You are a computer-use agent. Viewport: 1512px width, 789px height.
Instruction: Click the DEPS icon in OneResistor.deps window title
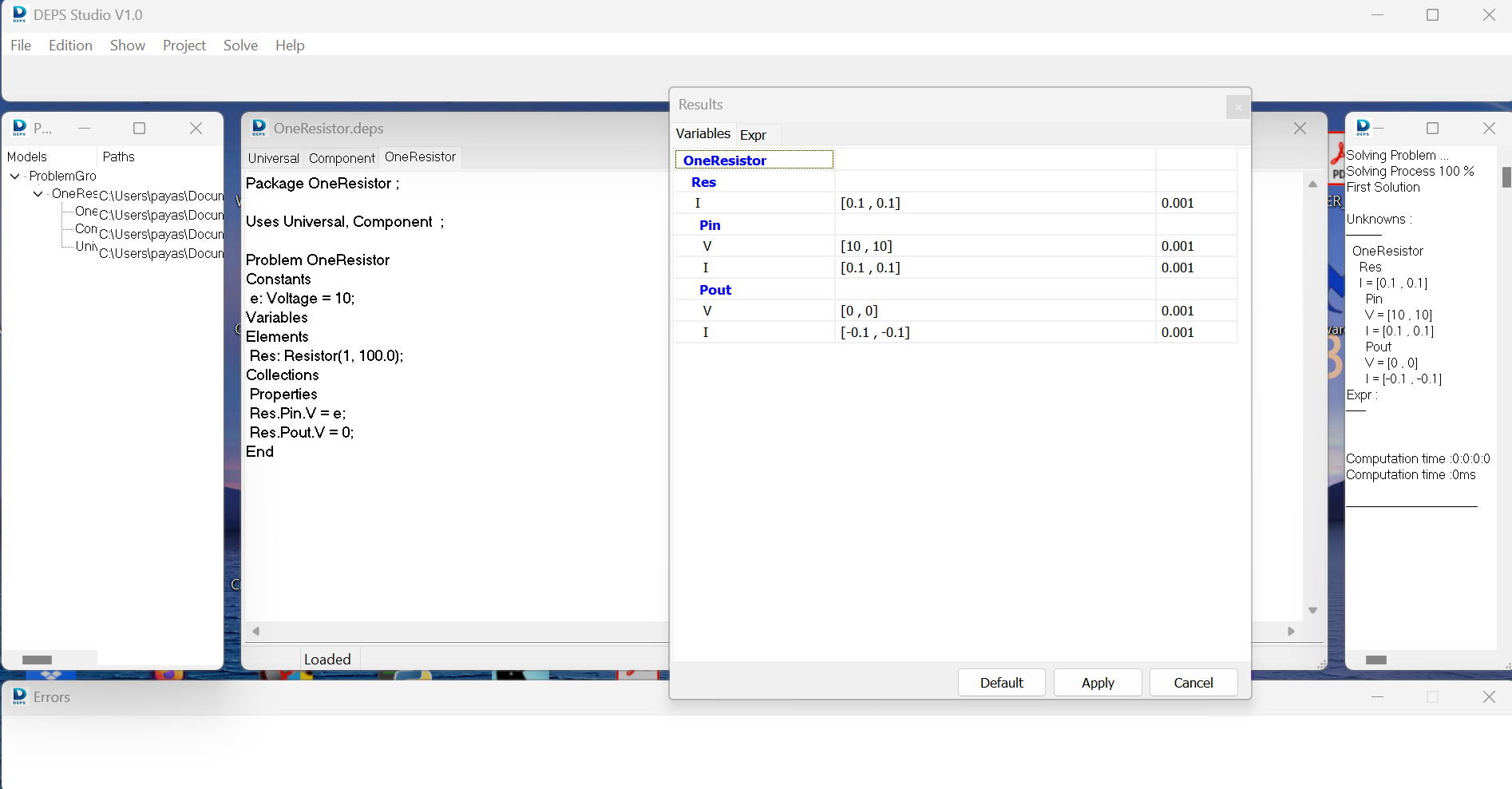259,128
